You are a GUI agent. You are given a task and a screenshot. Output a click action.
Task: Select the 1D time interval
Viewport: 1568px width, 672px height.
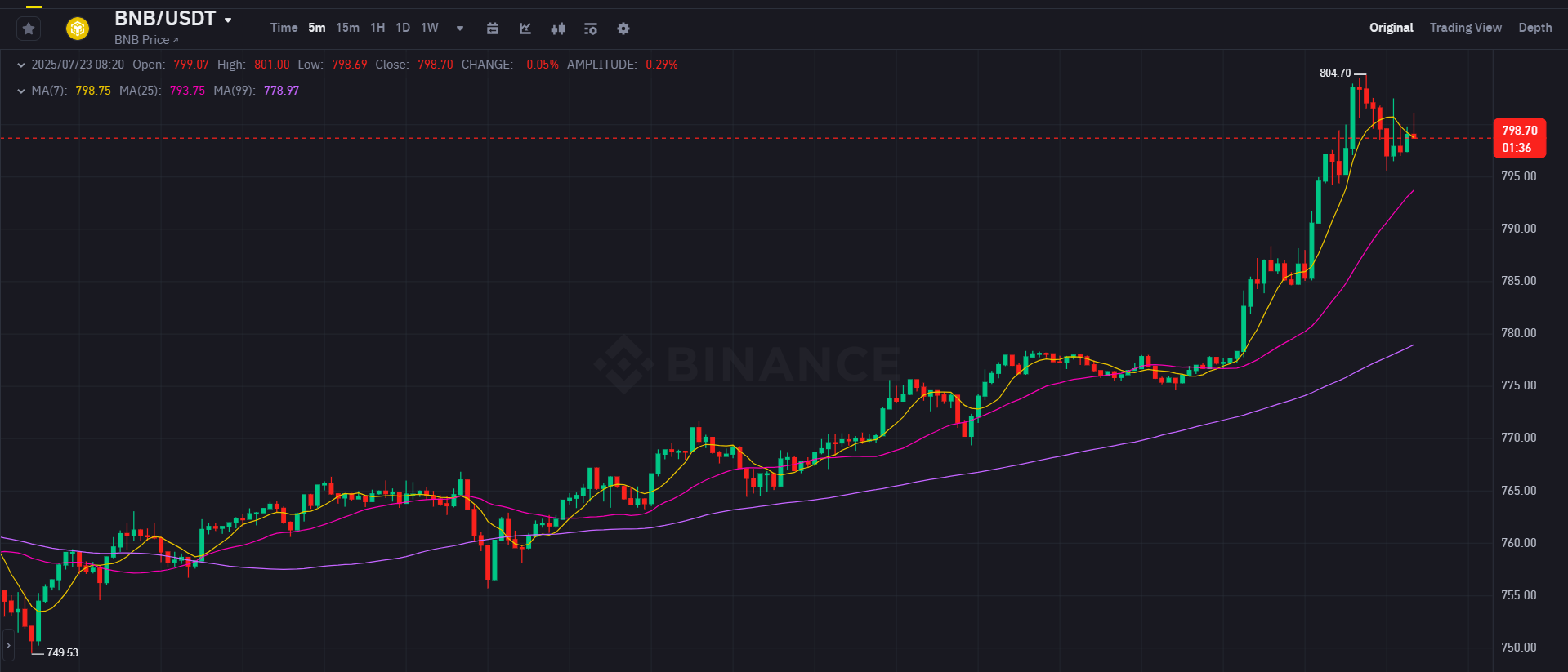(x=403, y=28)
